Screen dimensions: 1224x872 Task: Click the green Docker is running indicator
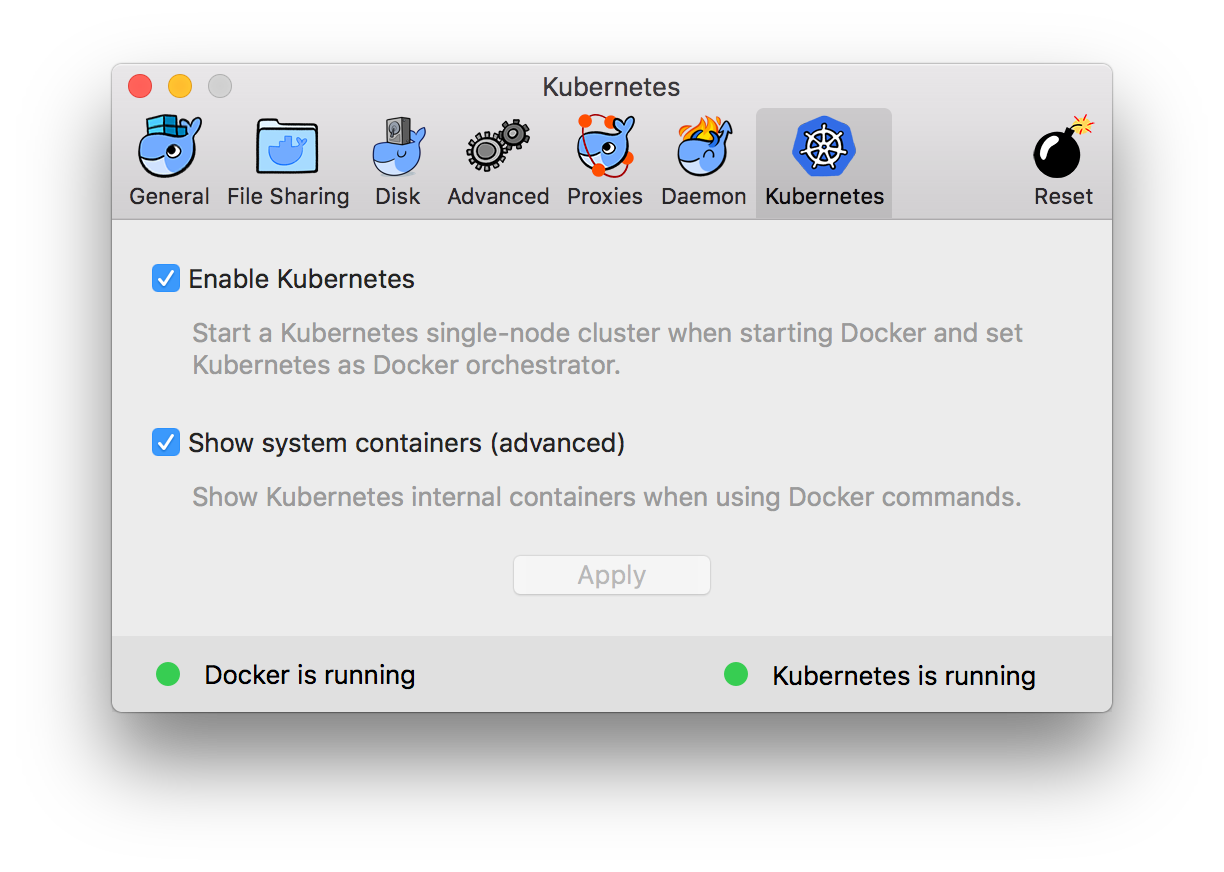168,675
